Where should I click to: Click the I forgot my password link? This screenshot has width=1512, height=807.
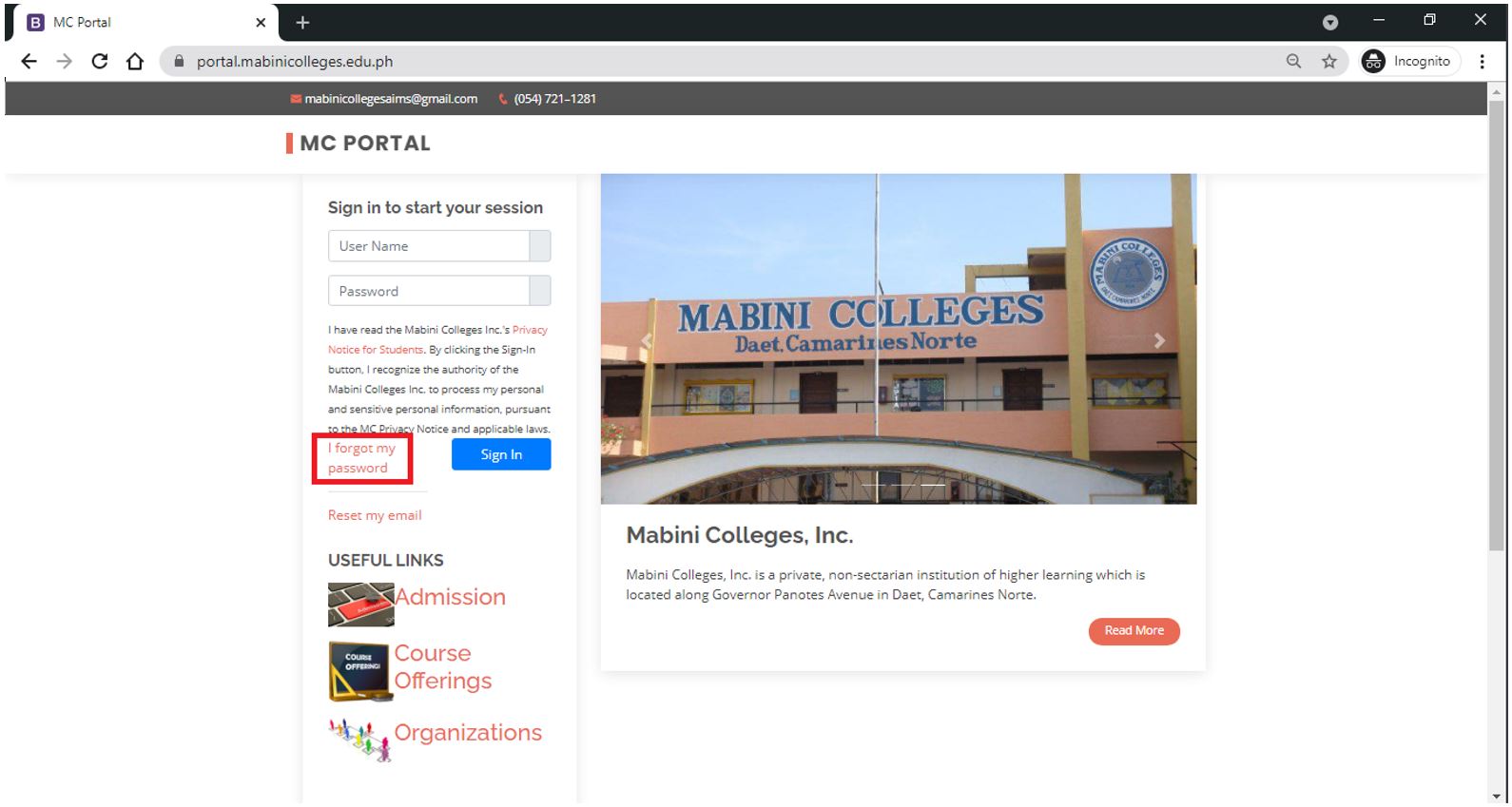point(361,458)
